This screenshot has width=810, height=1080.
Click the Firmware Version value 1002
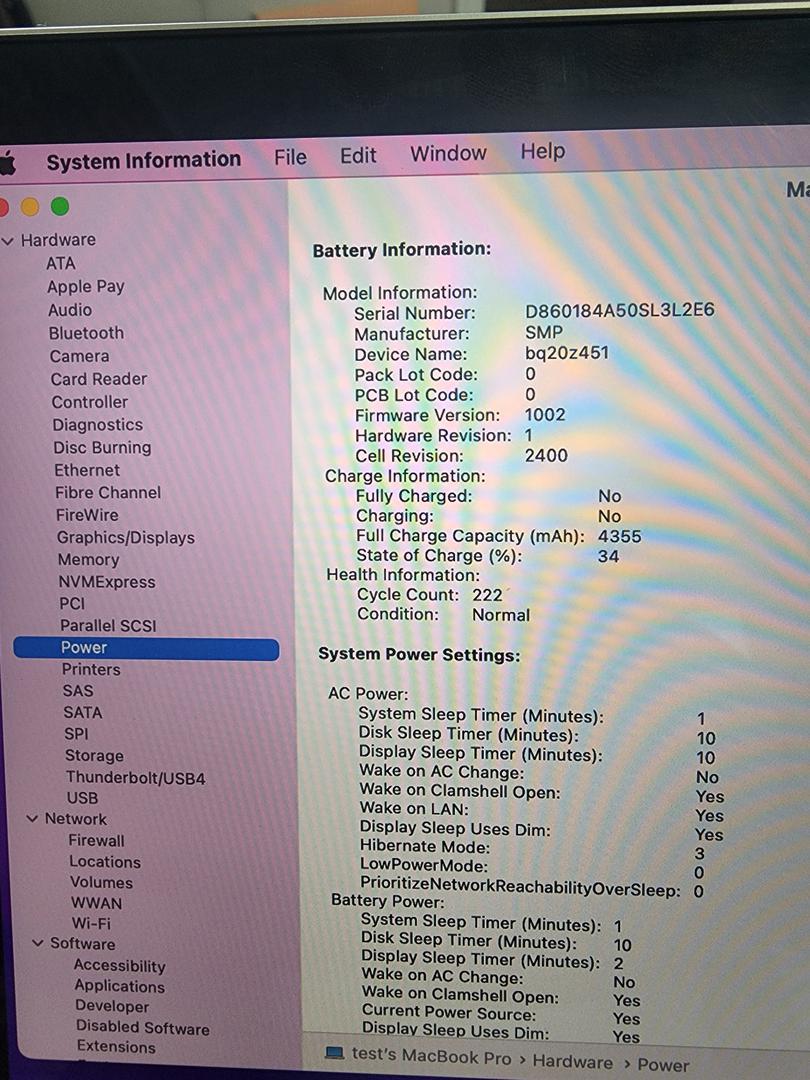coord(545,415)
